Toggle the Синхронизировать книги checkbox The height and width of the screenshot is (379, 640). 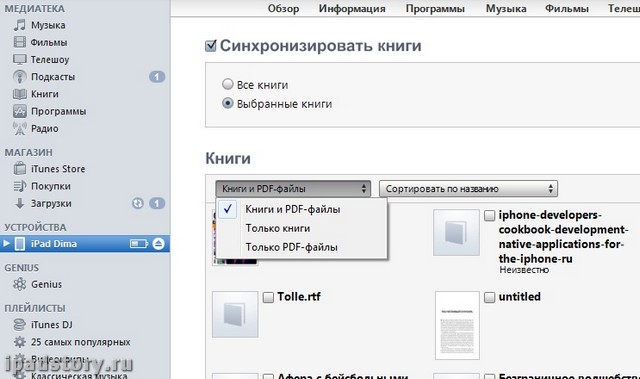click(211, 46)
